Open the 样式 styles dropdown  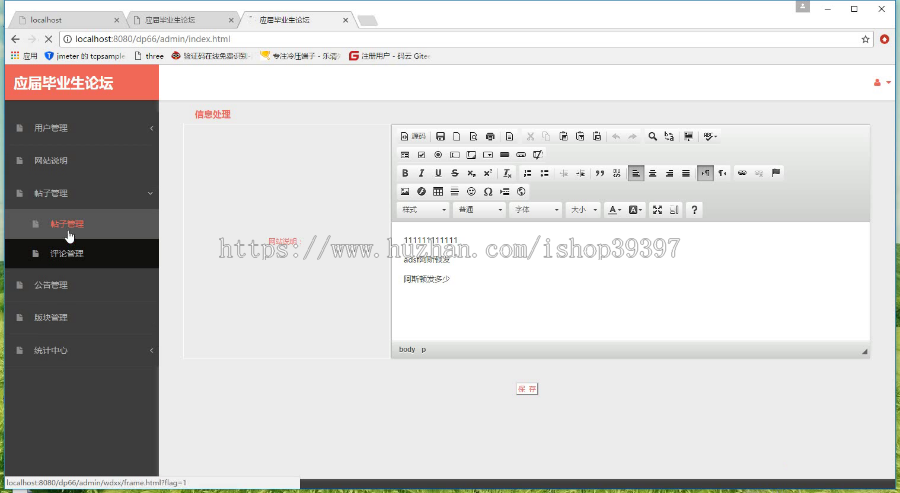click(423, 210)
